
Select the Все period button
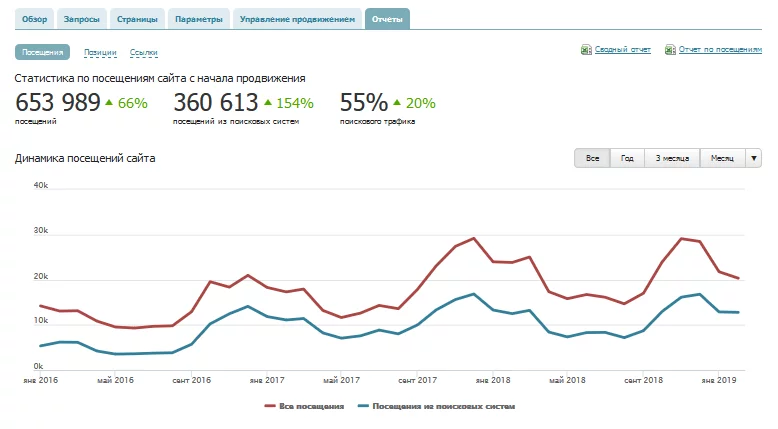[592, 158]
